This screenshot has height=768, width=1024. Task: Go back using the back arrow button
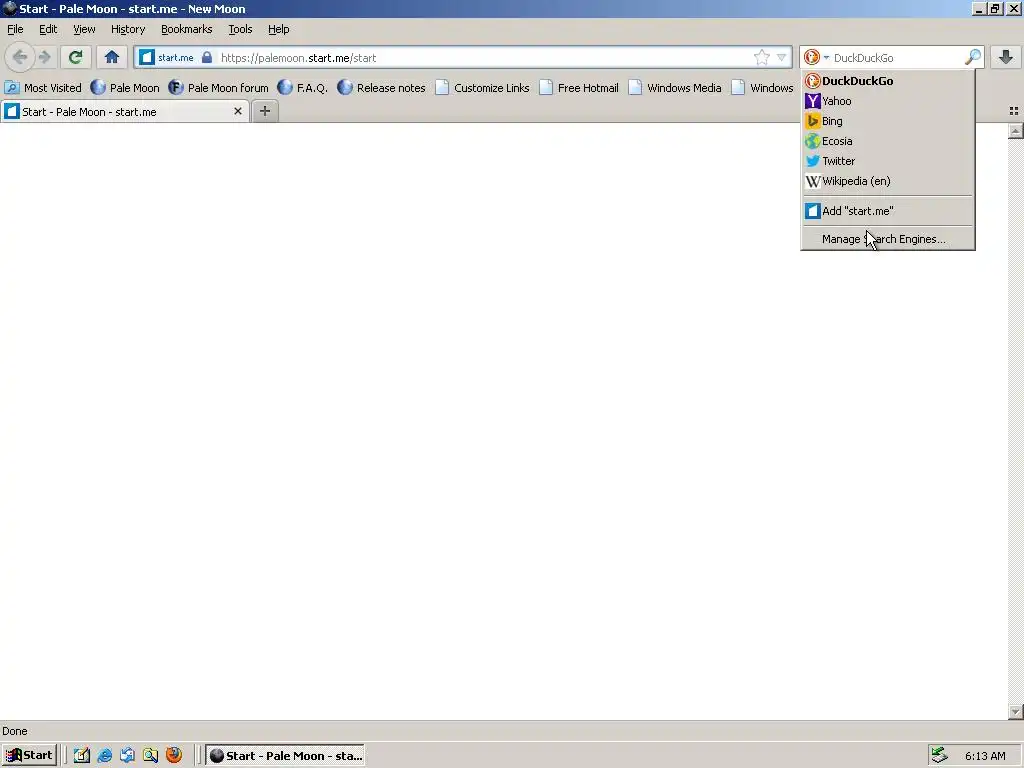click(20, 57)
